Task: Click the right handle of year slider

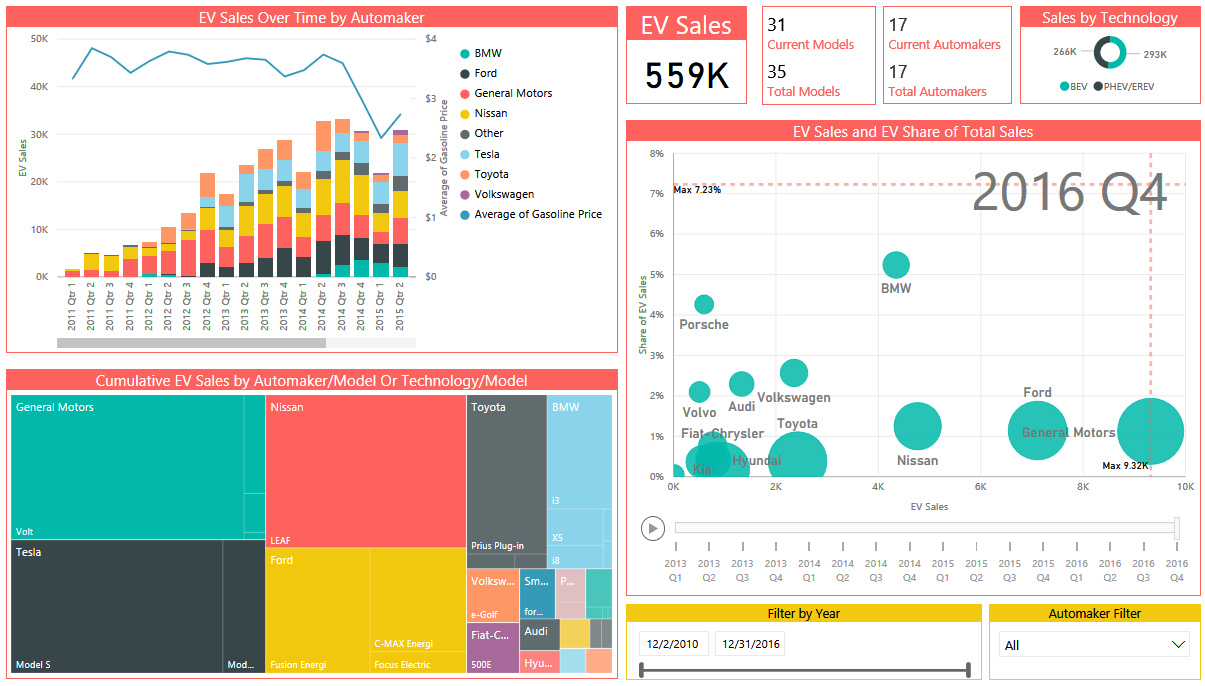Action: (969, 670)
